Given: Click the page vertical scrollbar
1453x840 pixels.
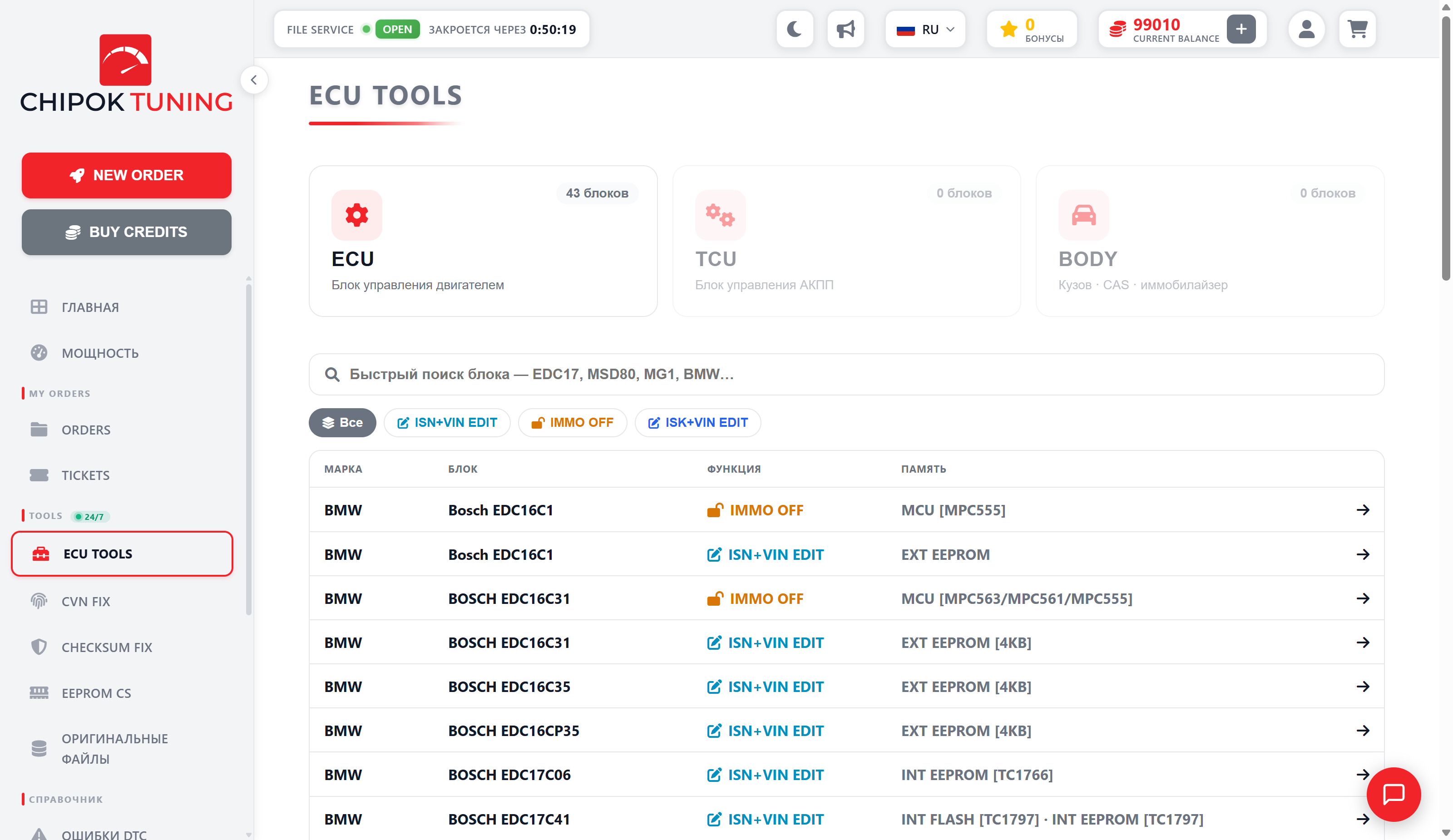Looking at the screenshot, I should click(1445, 150).
